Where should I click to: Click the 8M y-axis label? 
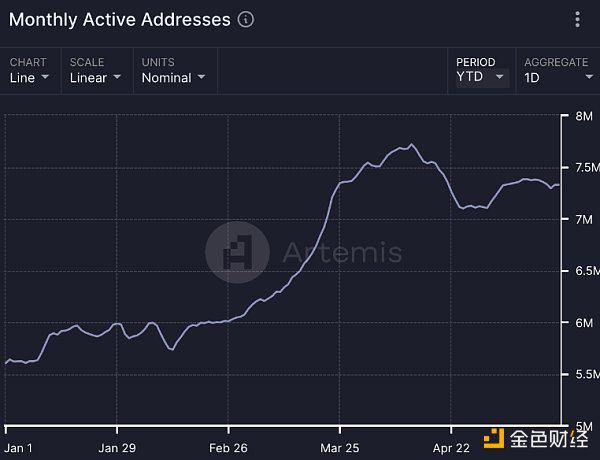click(584, 116)
